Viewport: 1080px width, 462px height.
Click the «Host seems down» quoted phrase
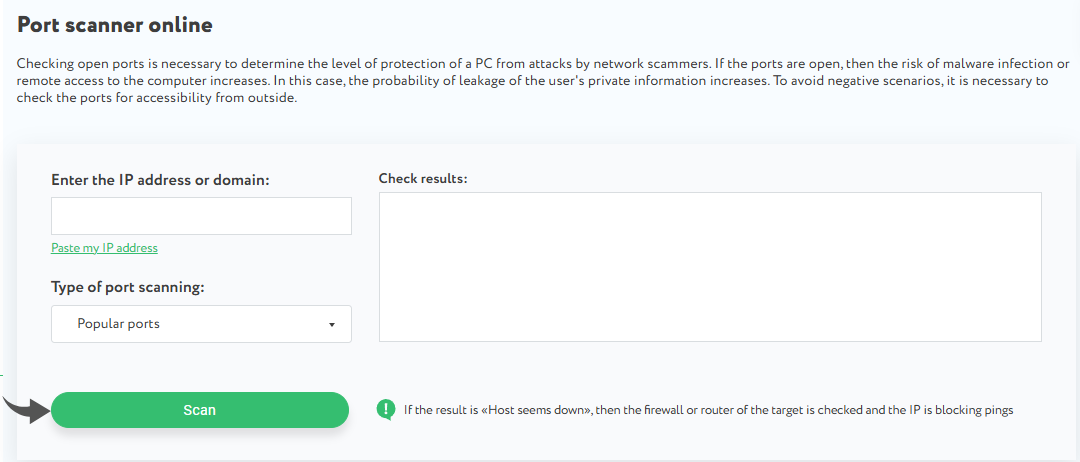pos(512,410)
